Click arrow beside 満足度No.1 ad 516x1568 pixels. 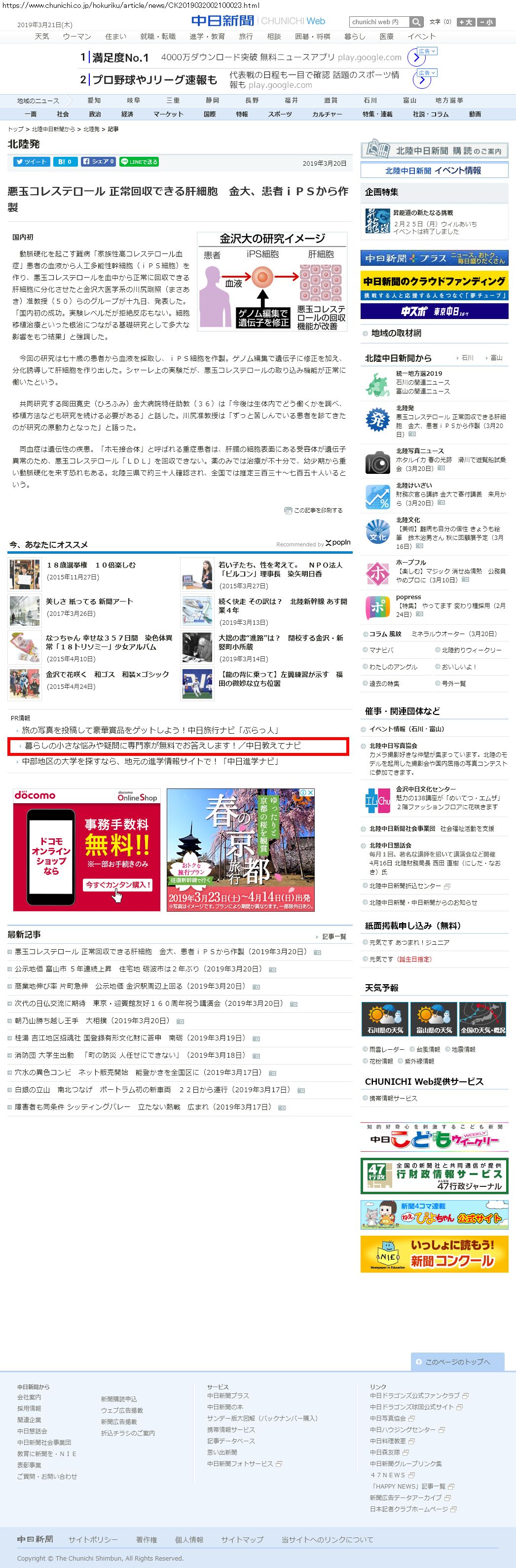point(415,58)
